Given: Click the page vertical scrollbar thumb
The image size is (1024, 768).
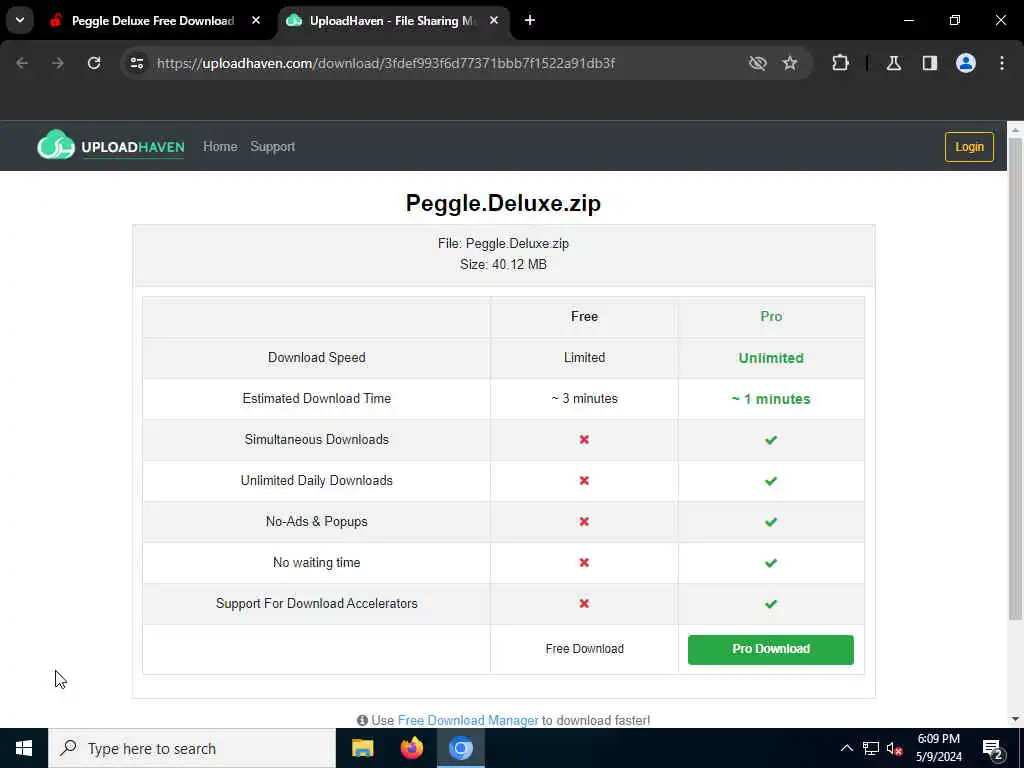Looking at the screenshot, I should click(x=1015, y=379).
